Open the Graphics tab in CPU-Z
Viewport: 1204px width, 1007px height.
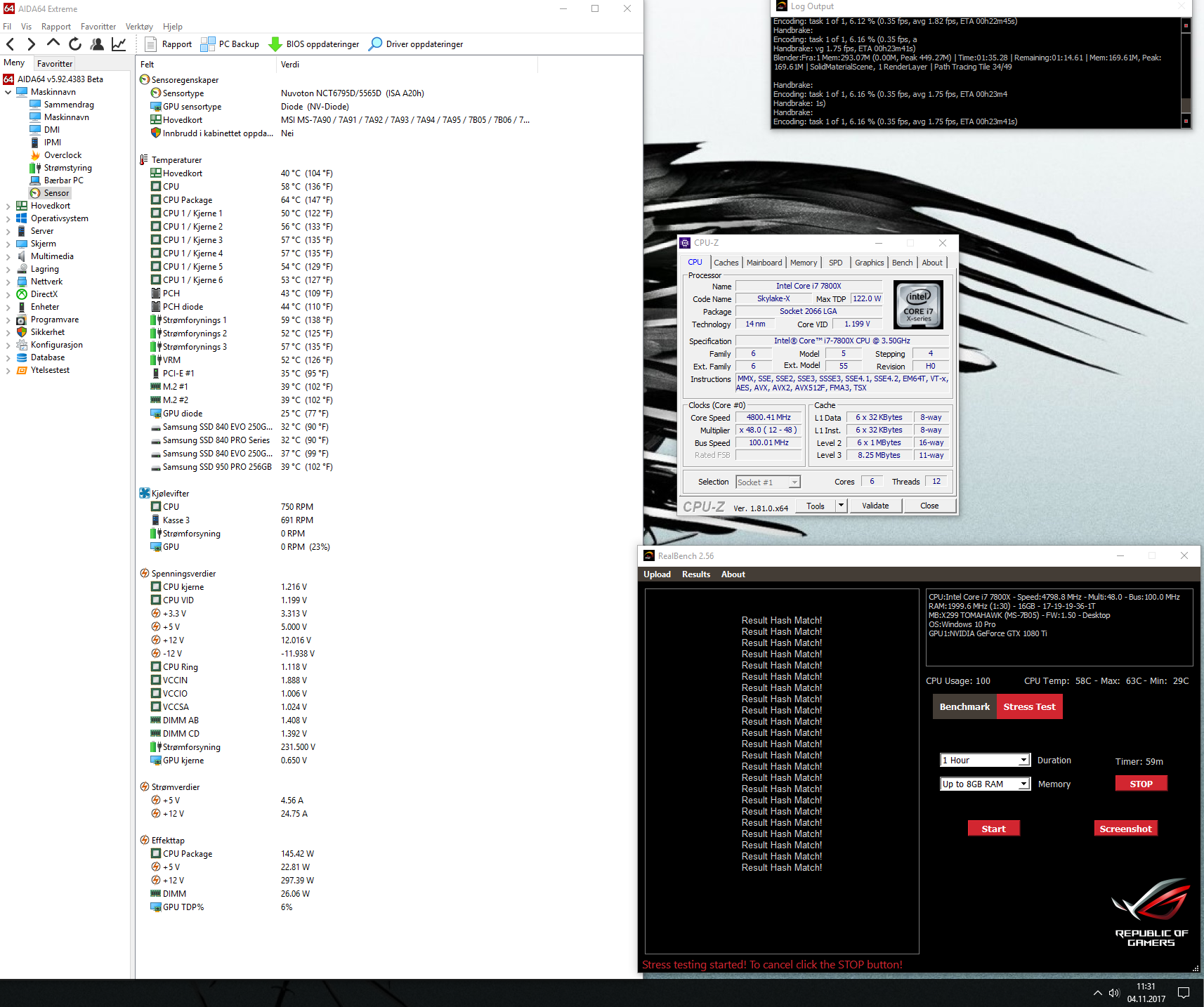point(870,263)
